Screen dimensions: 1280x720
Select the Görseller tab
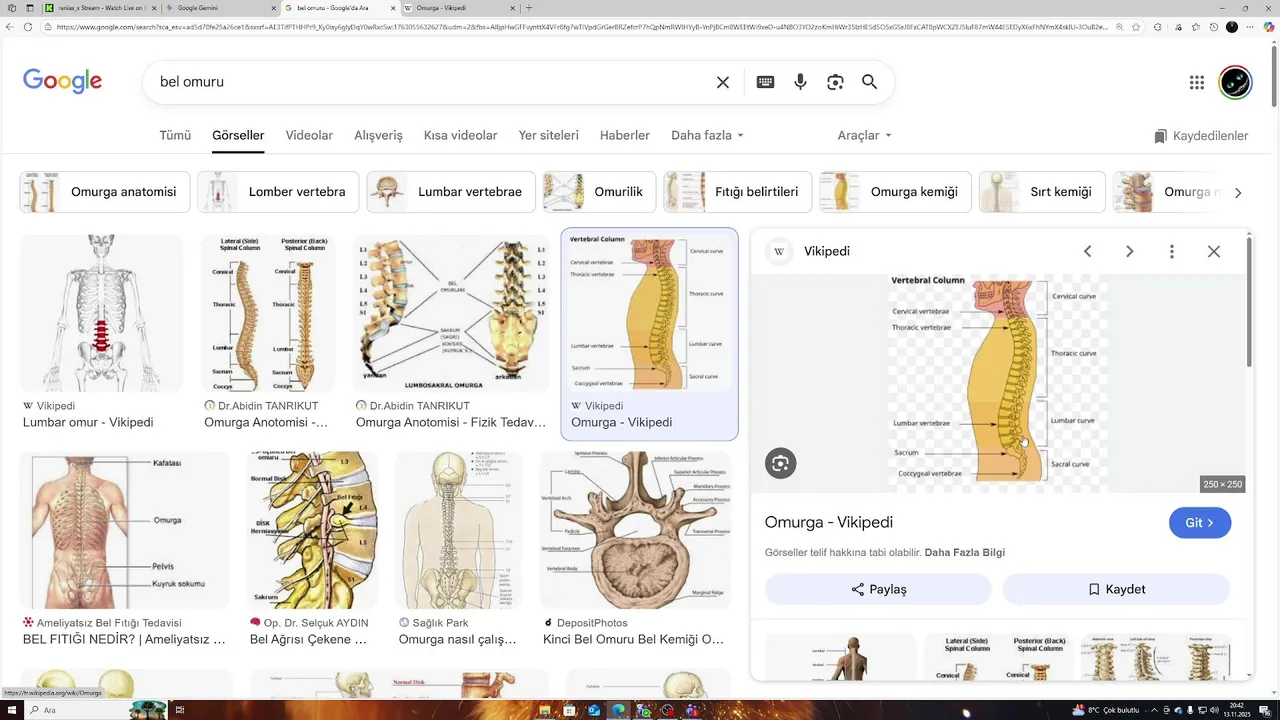coord(238,135)
